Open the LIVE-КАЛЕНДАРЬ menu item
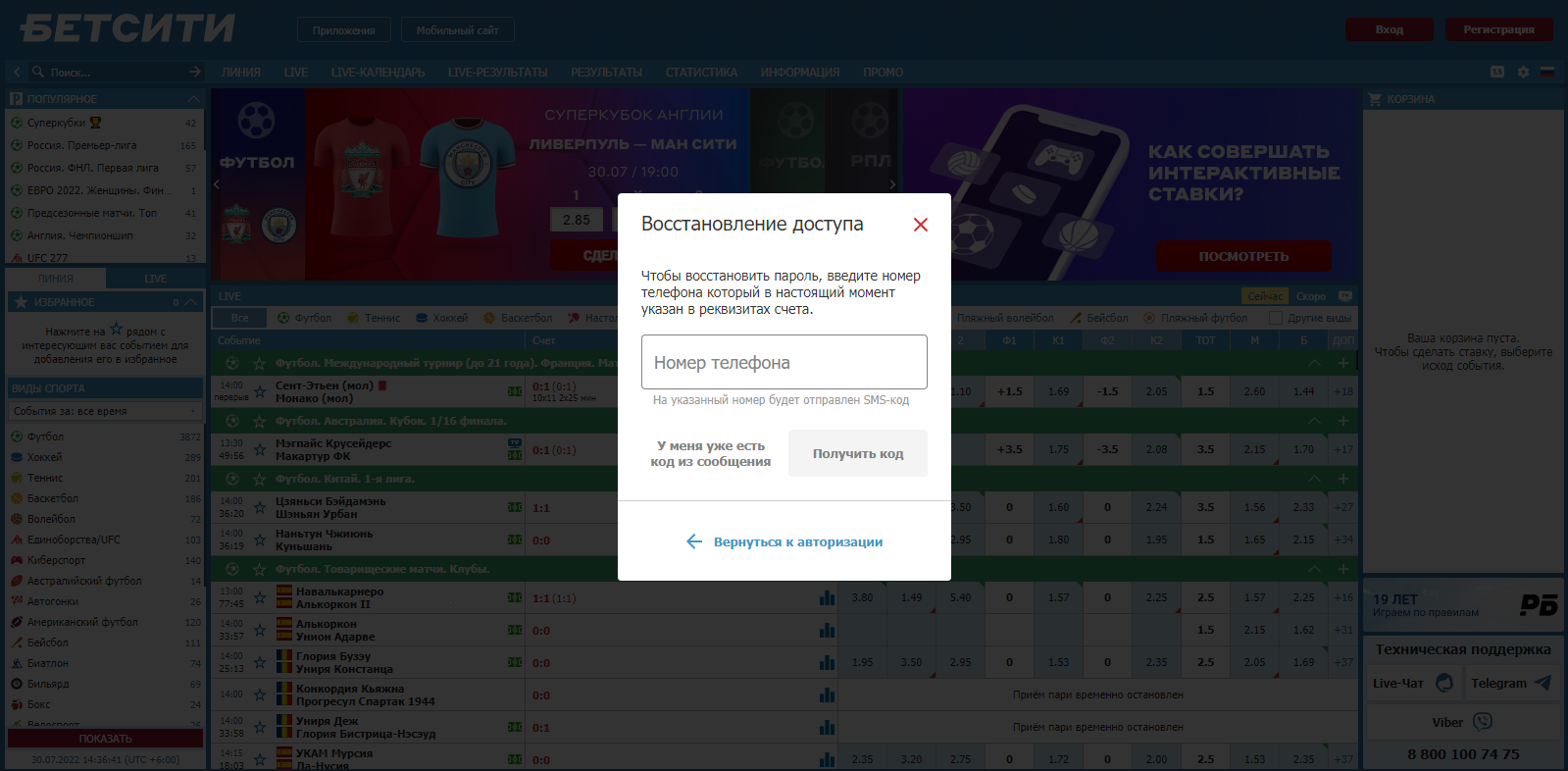The image size is (1568, 771). [378, 72]
